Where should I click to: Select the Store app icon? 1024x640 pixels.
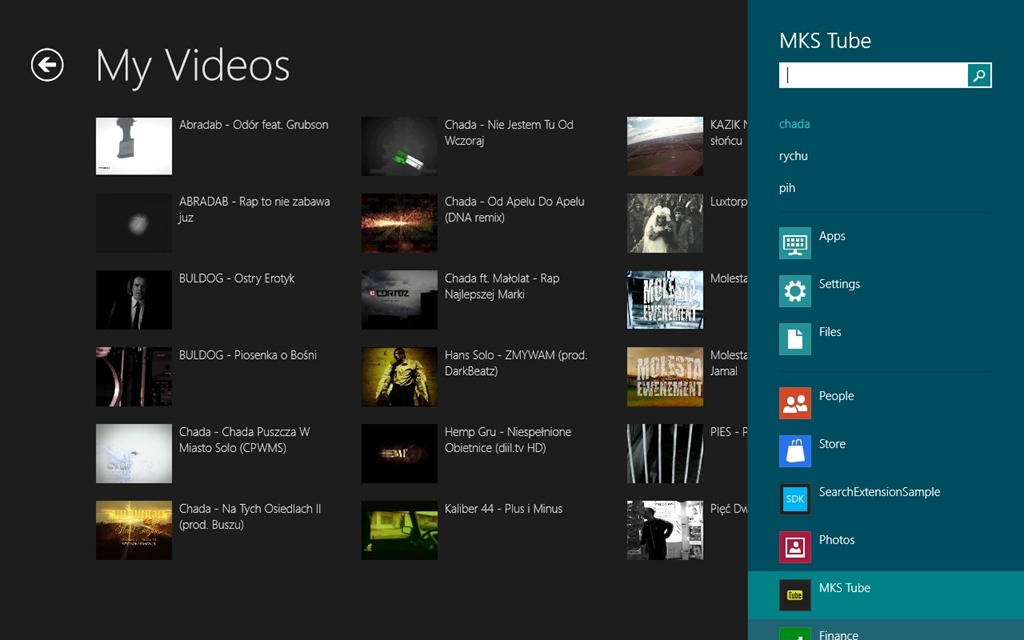point(795,451)
